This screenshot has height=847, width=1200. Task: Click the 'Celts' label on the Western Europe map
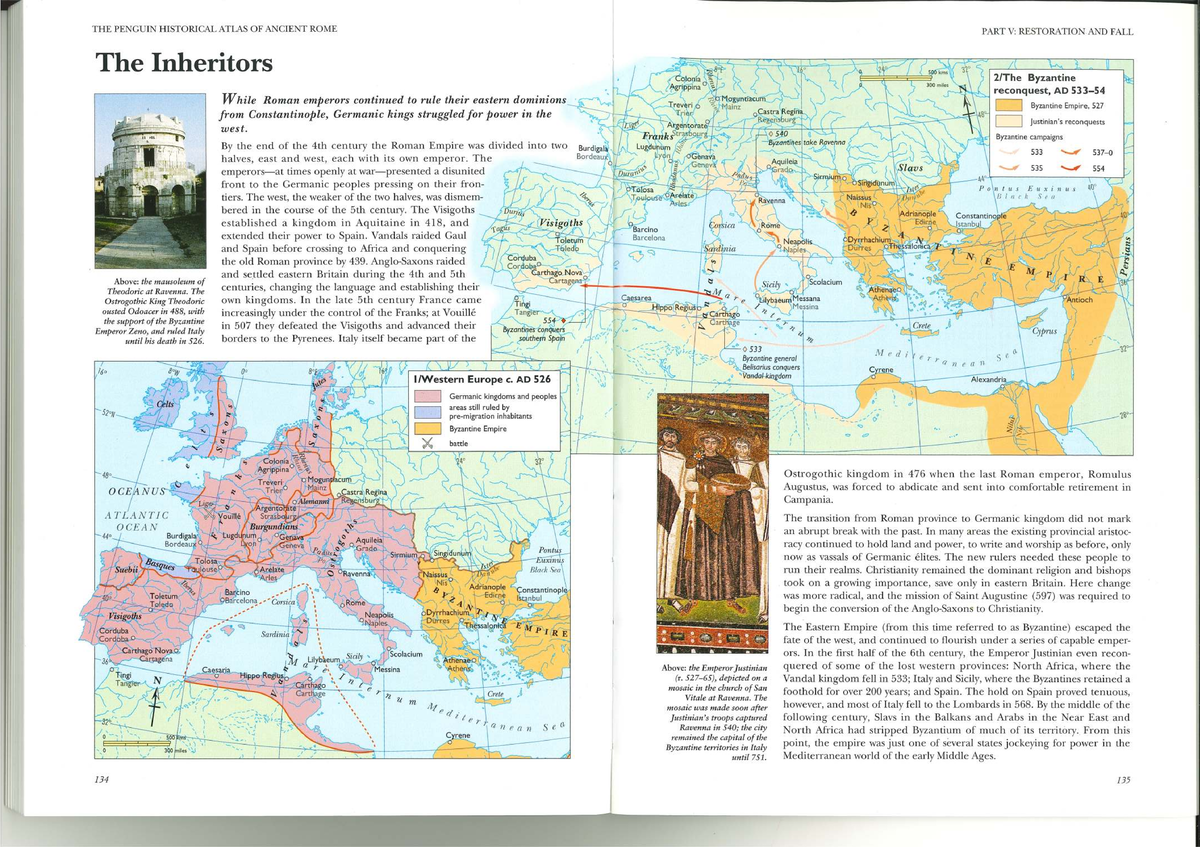[167, 402]
